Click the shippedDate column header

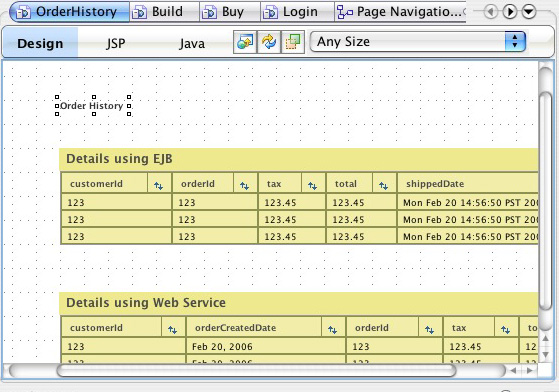click(435, 184)
